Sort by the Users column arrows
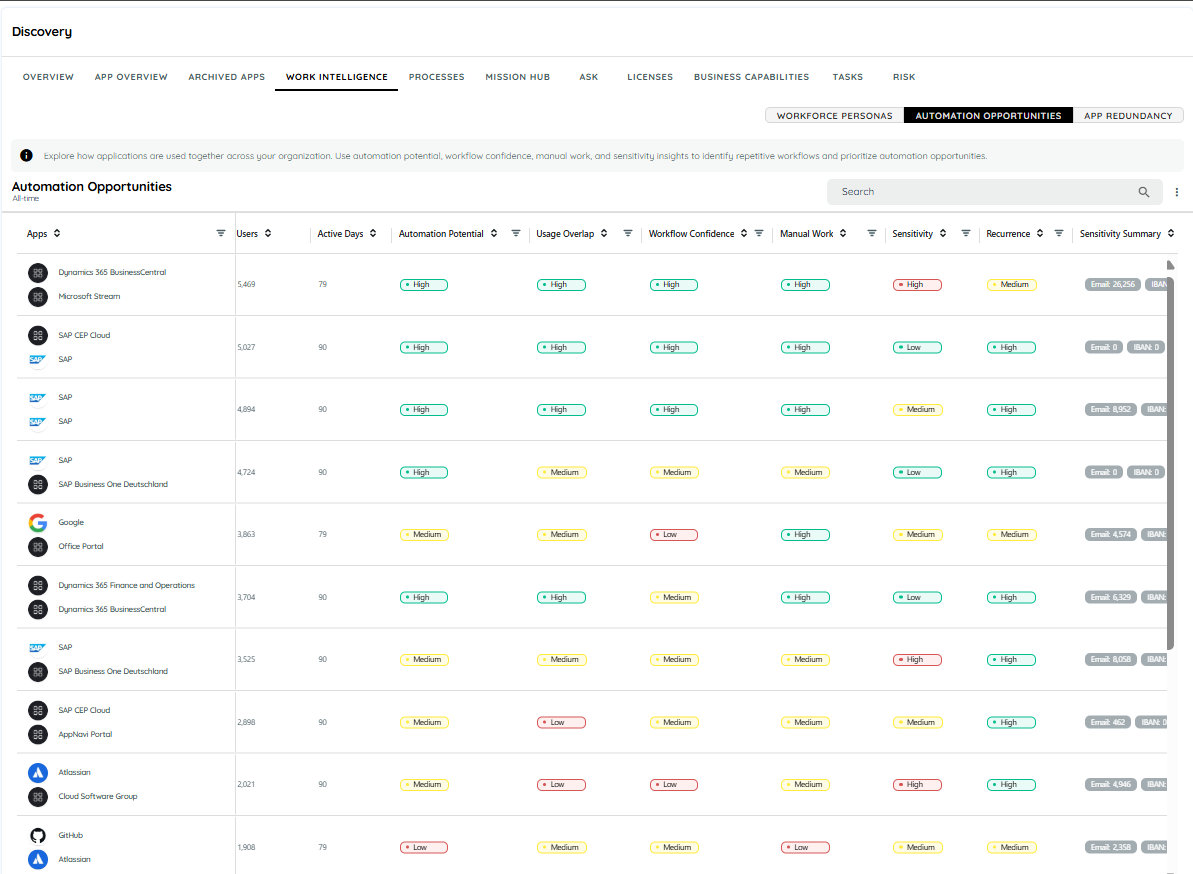This screenshot has width=1193, height=874. point(268,234)
